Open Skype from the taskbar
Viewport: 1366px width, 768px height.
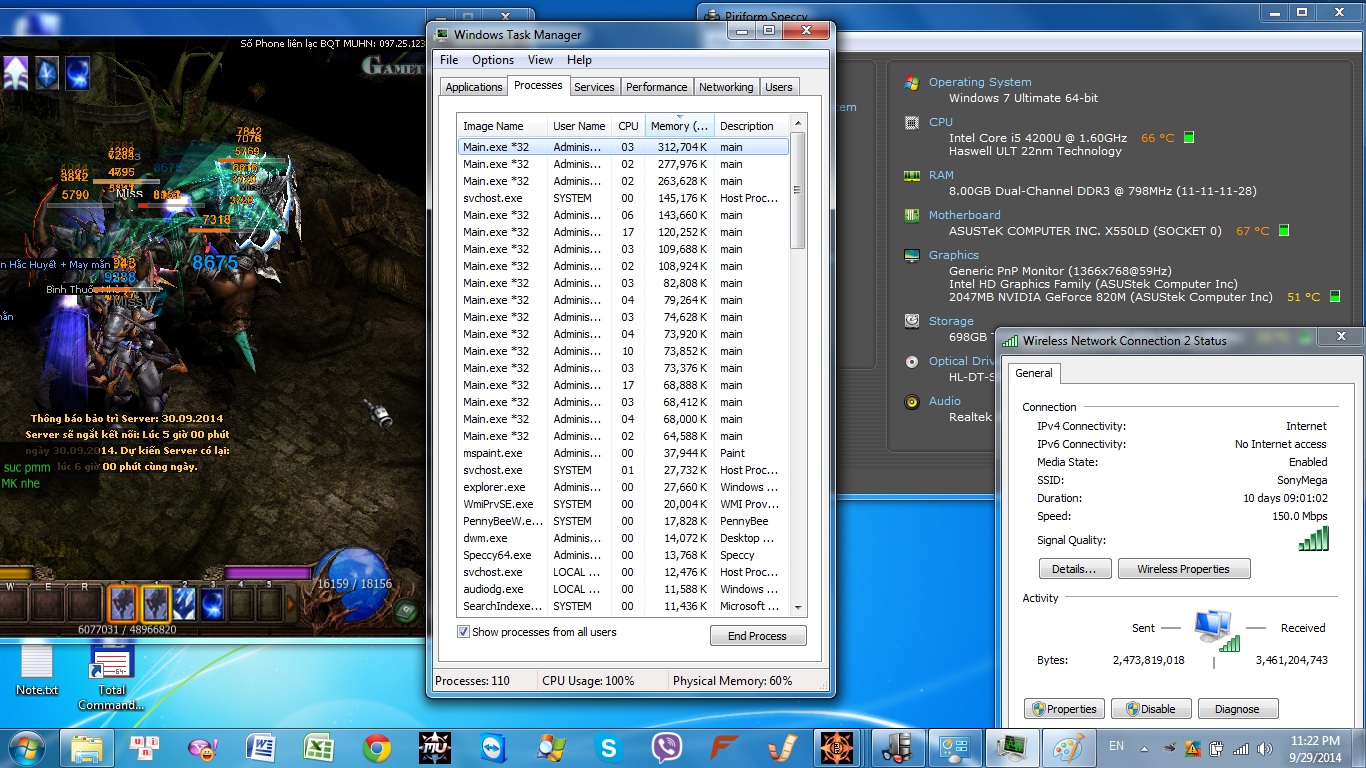pos(608,748)
